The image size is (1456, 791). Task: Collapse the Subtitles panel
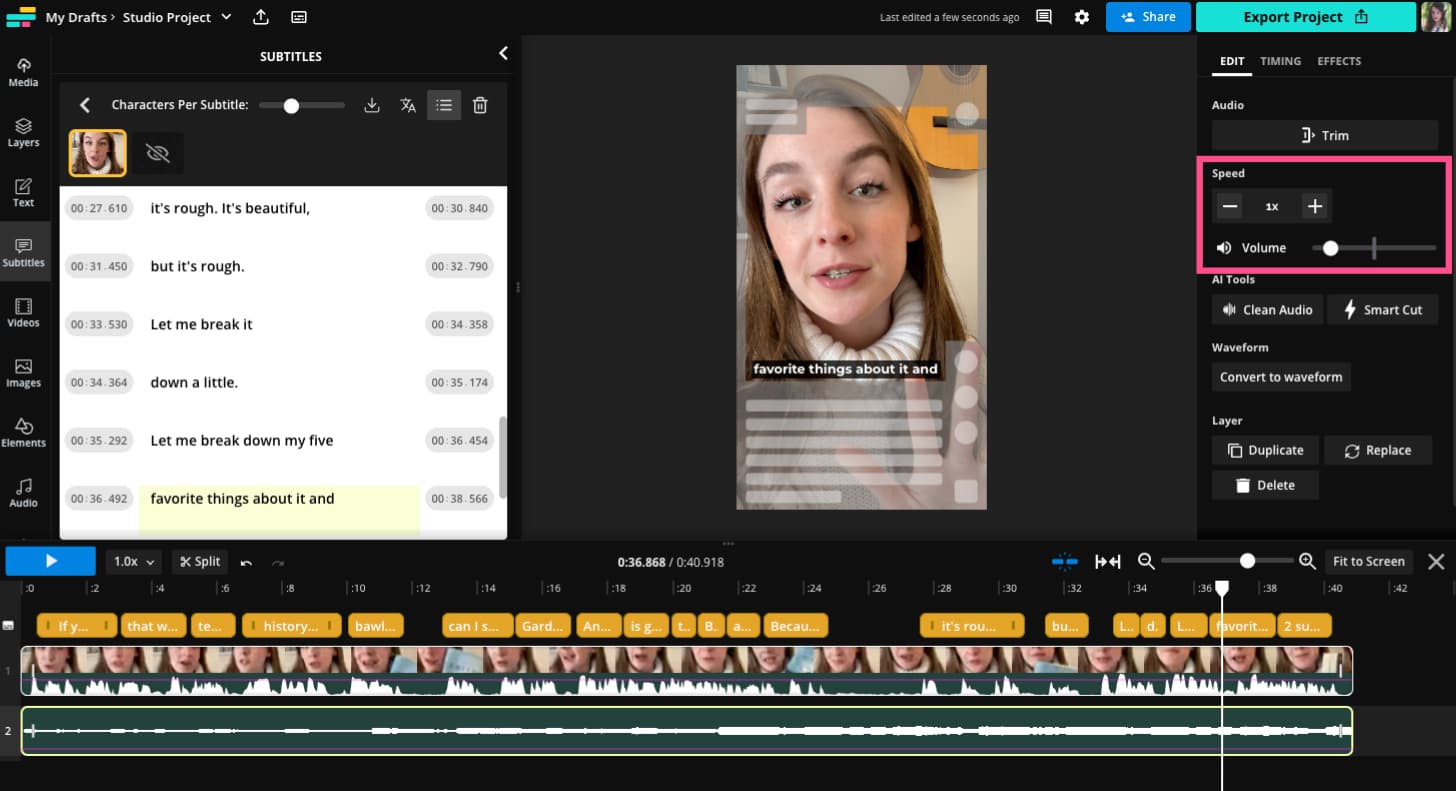tap(503, 53)
